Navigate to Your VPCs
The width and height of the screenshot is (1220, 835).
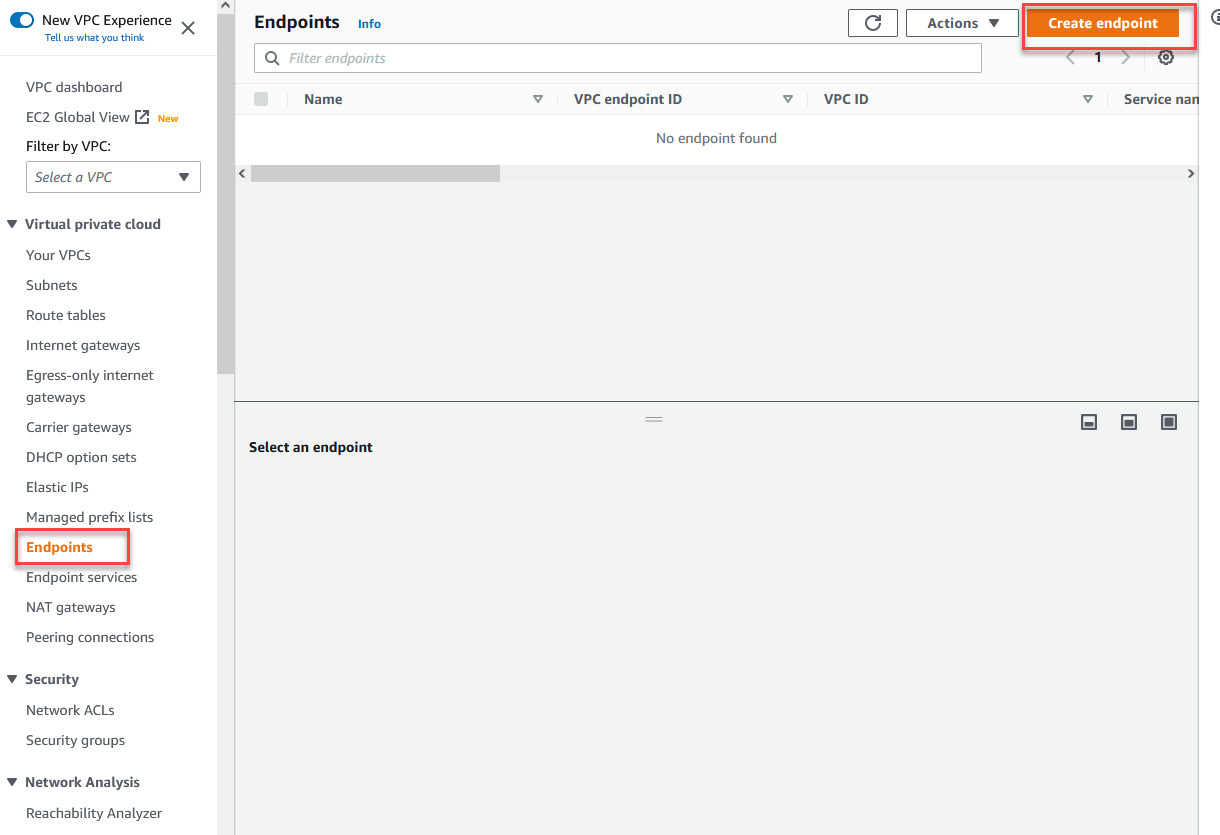[x=58, y=255]
